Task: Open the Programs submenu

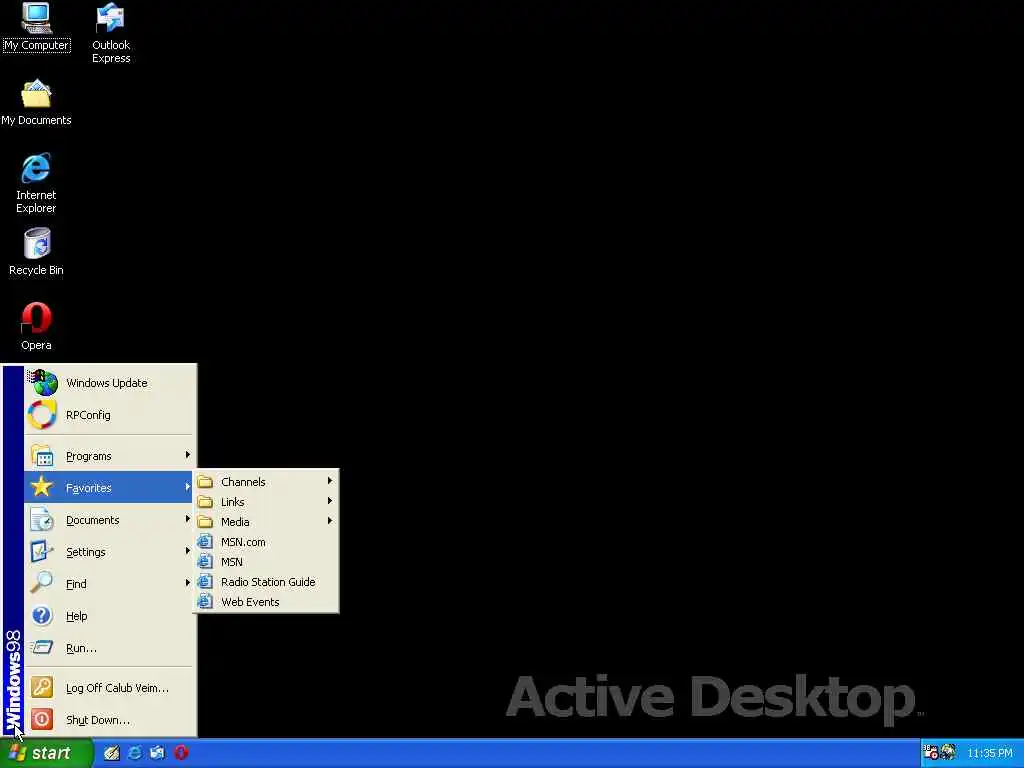Action: [109, 456]
